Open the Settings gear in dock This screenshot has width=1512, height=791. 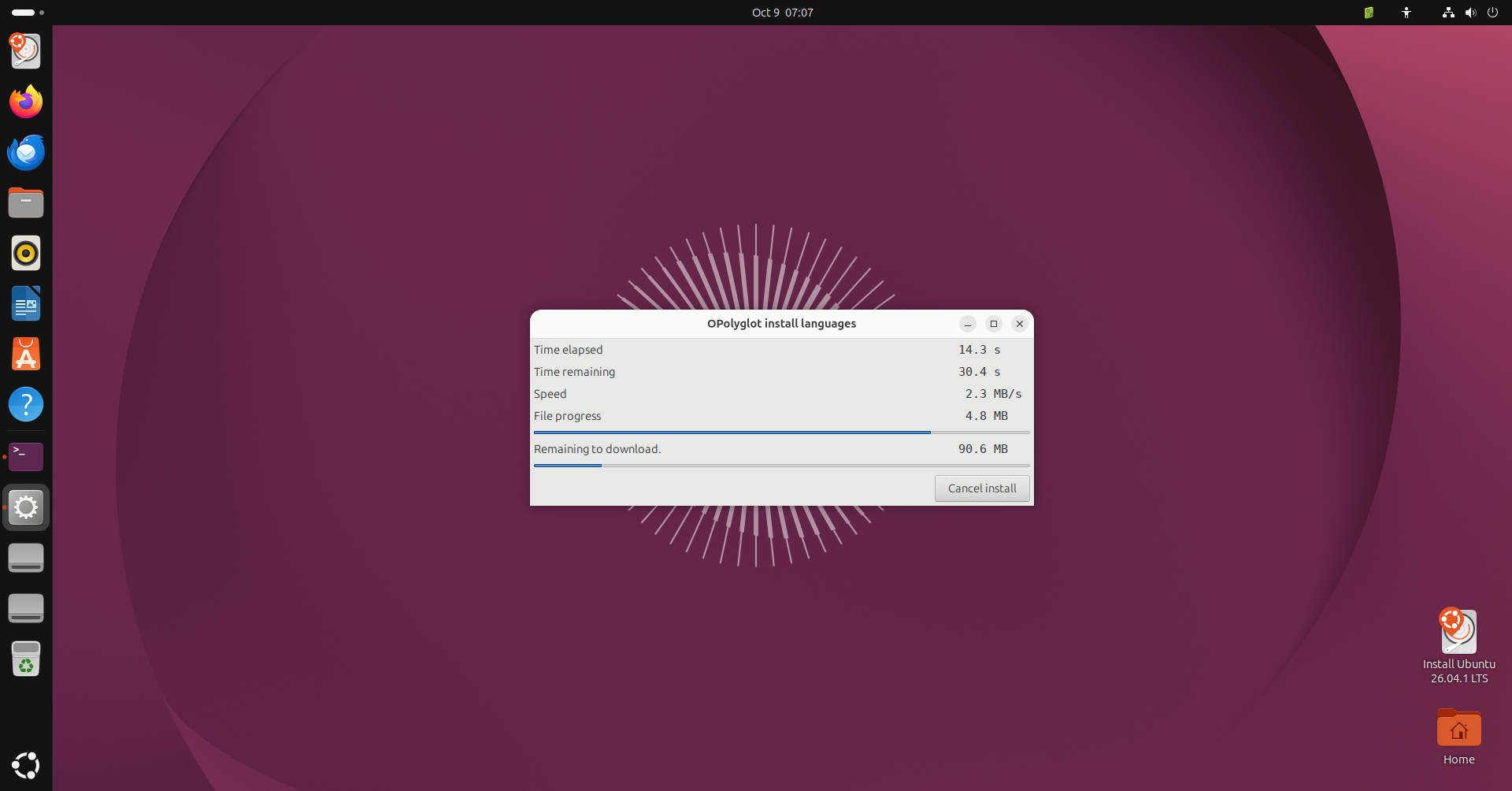point(26,507)
